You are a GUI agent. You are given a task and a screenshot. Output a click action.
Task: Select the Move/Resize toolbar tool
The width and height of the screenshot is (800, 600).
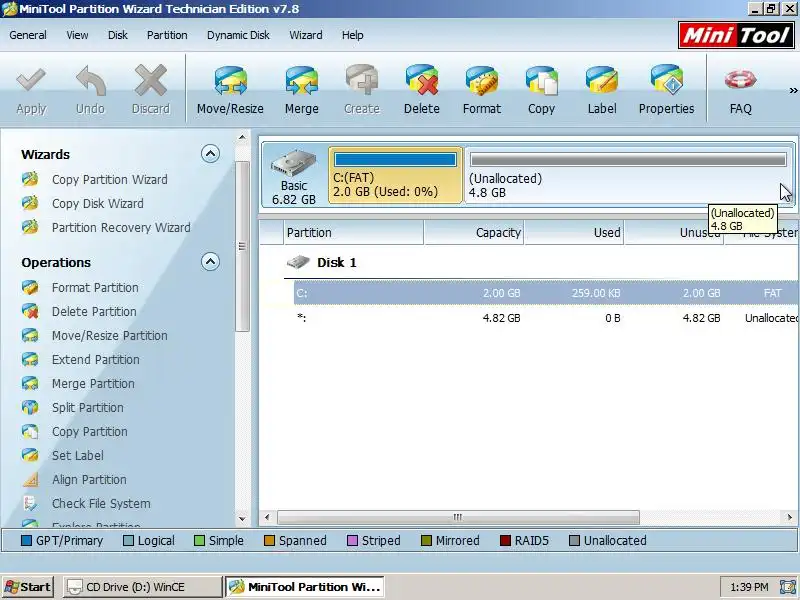tap(230, 90)
